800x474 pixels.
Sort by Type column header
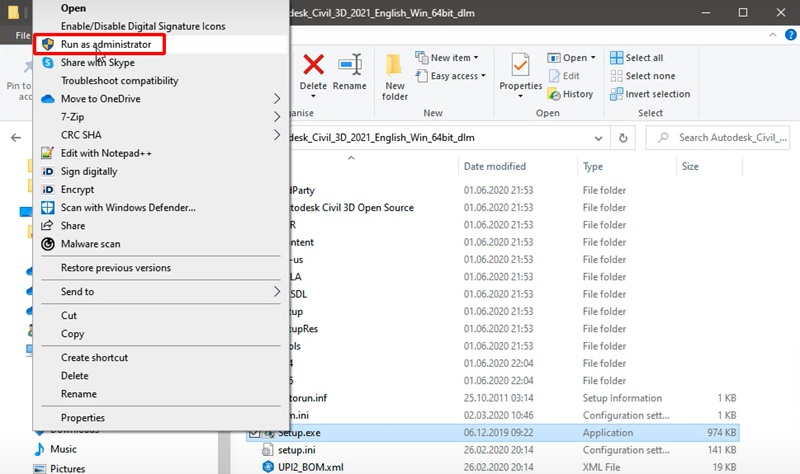pos(592,166)
